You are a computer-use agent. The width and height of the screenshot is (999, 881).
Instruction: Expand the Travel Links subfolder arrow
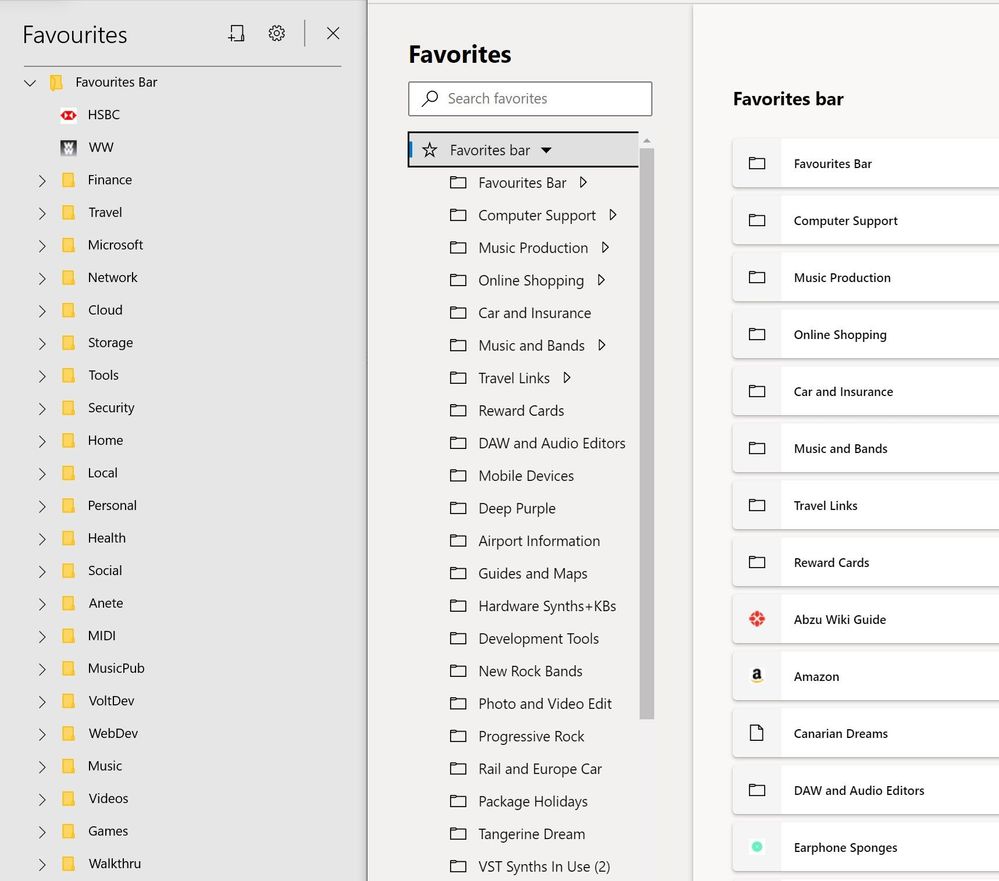click(x=567, y=378)
